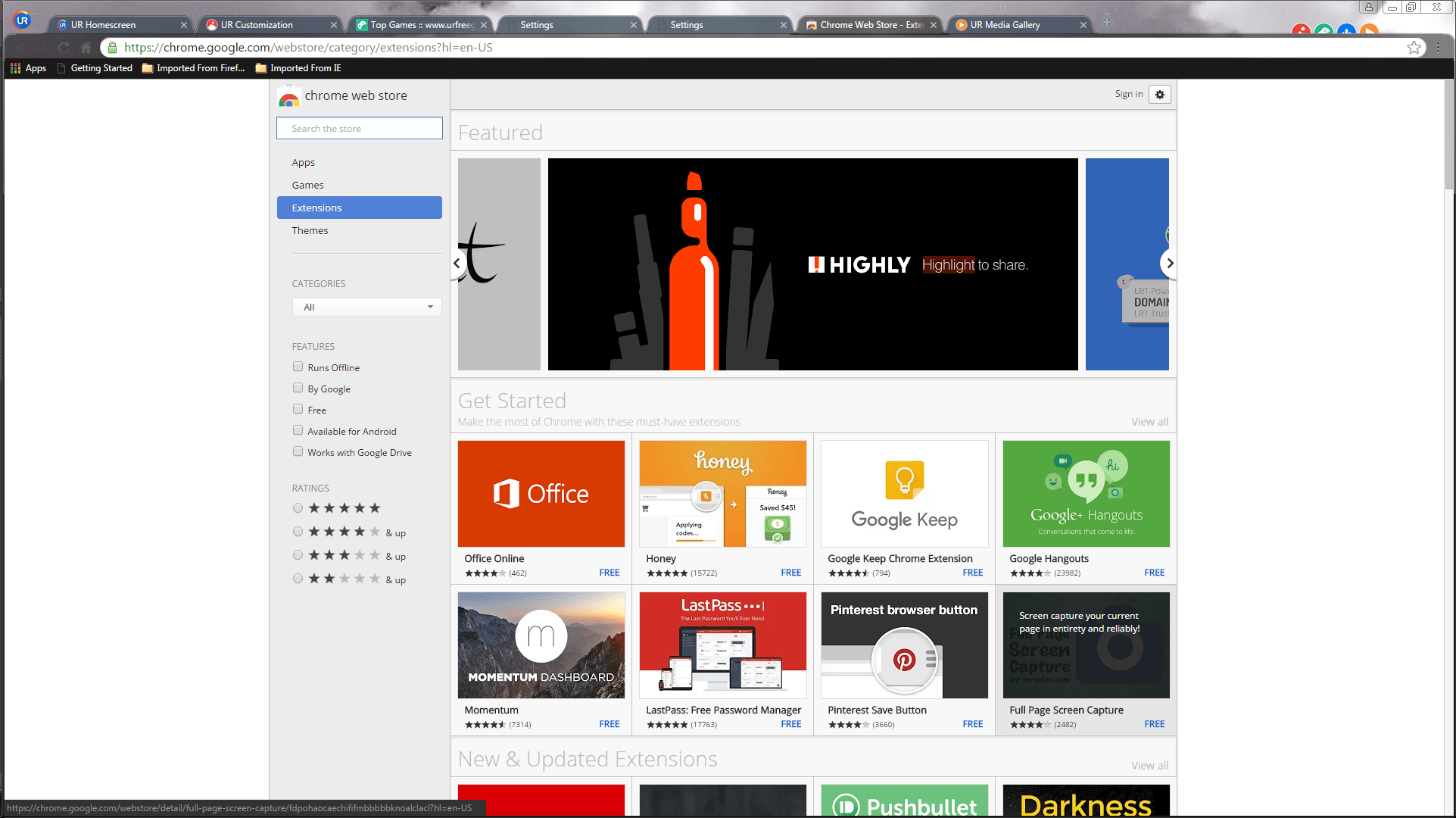This screenshot has height=818, width=1456.
Task: Click the home button in toolbar
Action: coord(86,48)
